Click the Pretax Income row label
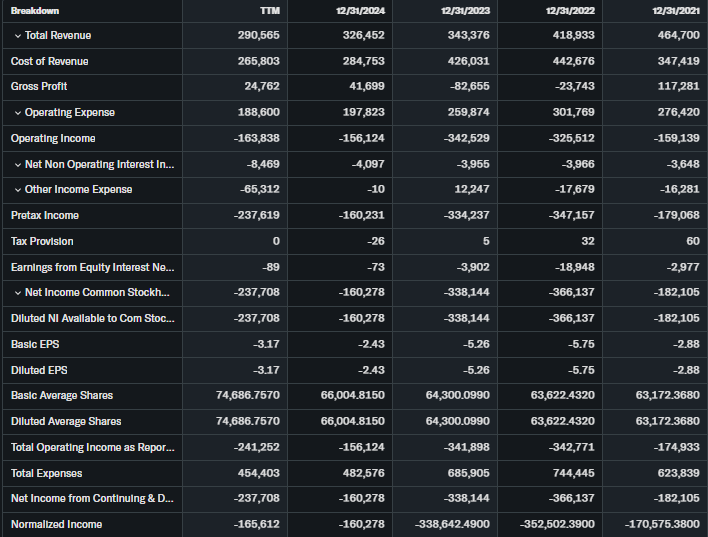The image size is (708, 537). (44, 215)
